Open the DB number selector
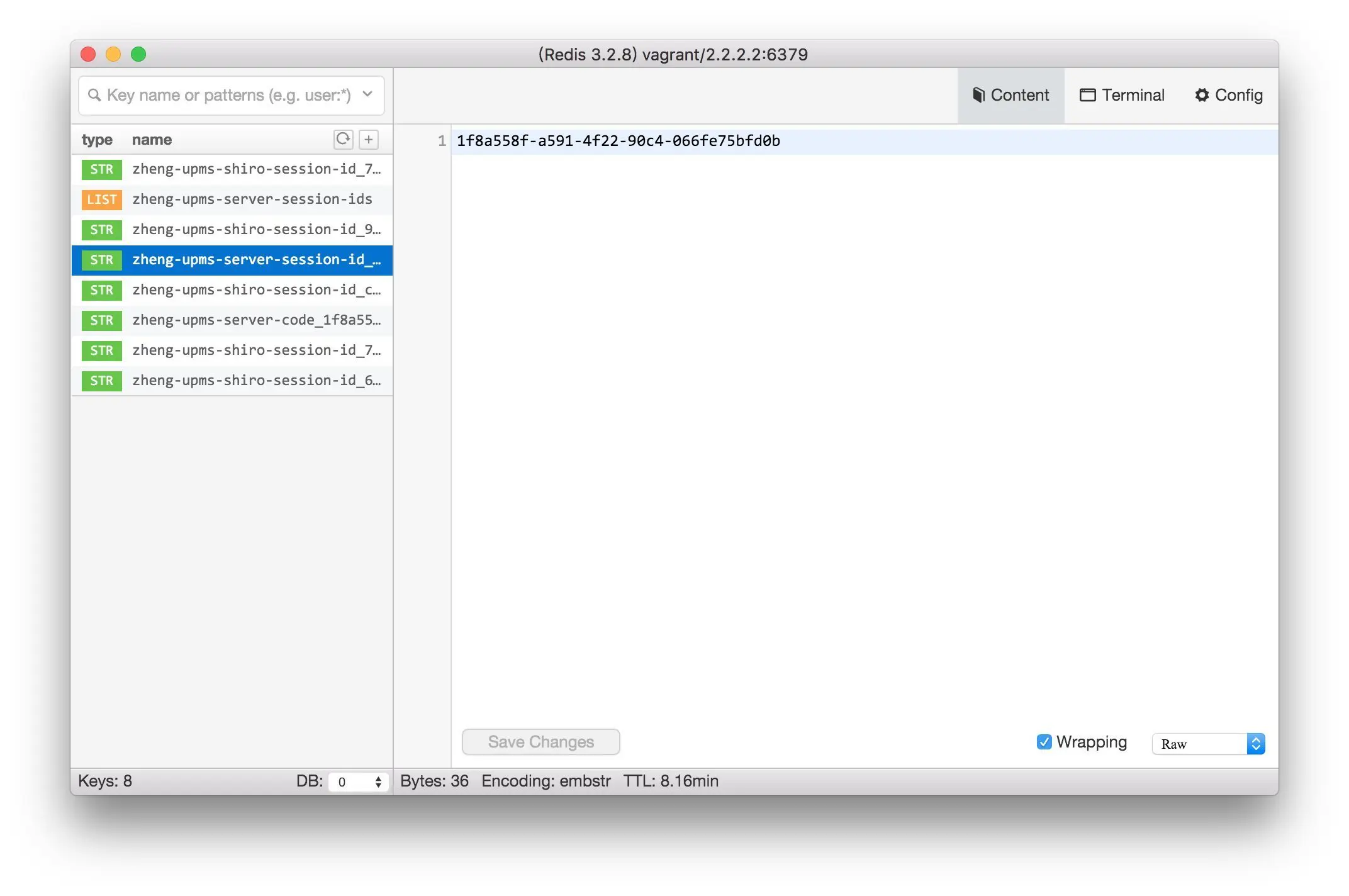Viewport: 1349px width, 896px height. pos(359,781)
